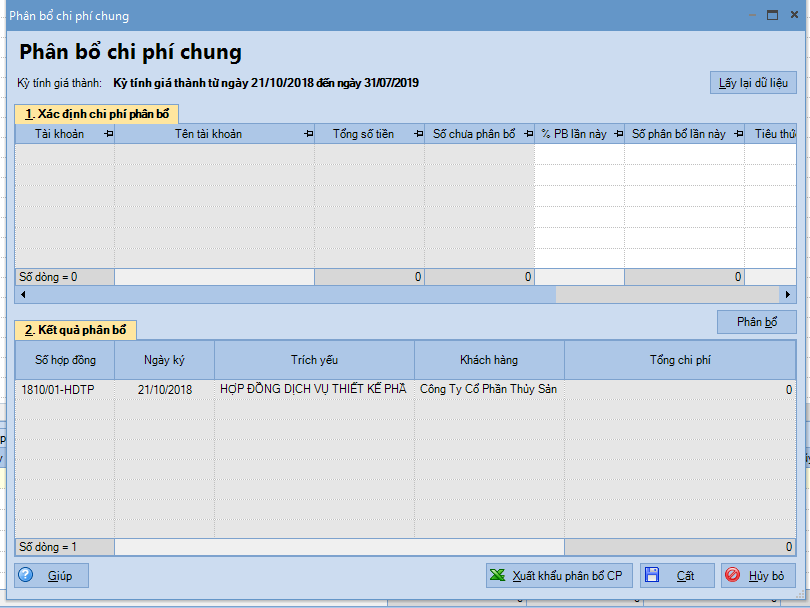Sort by the Khách hàng column header

coord(489,360)
